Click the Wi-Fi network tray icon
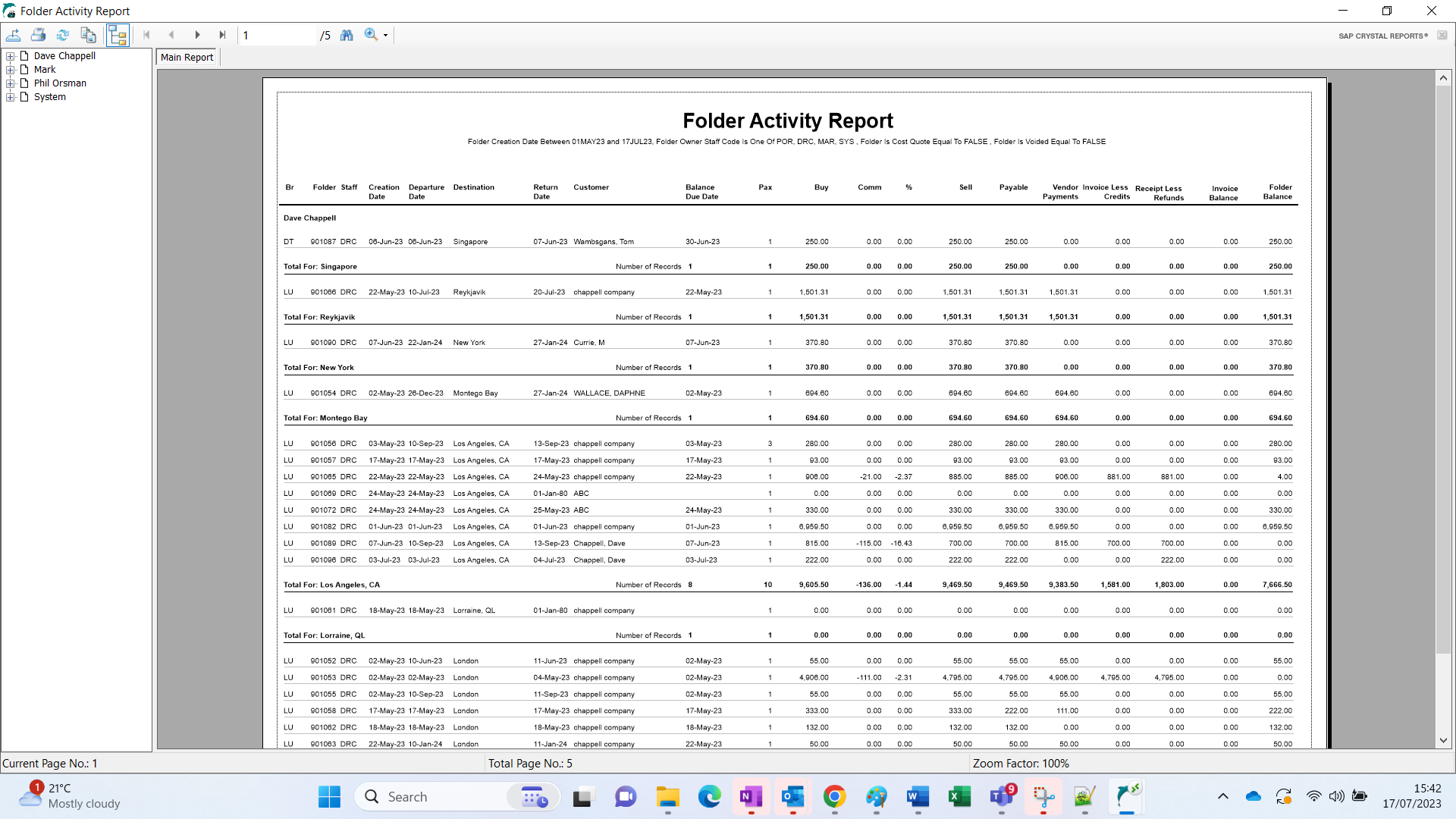The height and width of the screenshot is (819, 1456). (x=1313, y=796)
